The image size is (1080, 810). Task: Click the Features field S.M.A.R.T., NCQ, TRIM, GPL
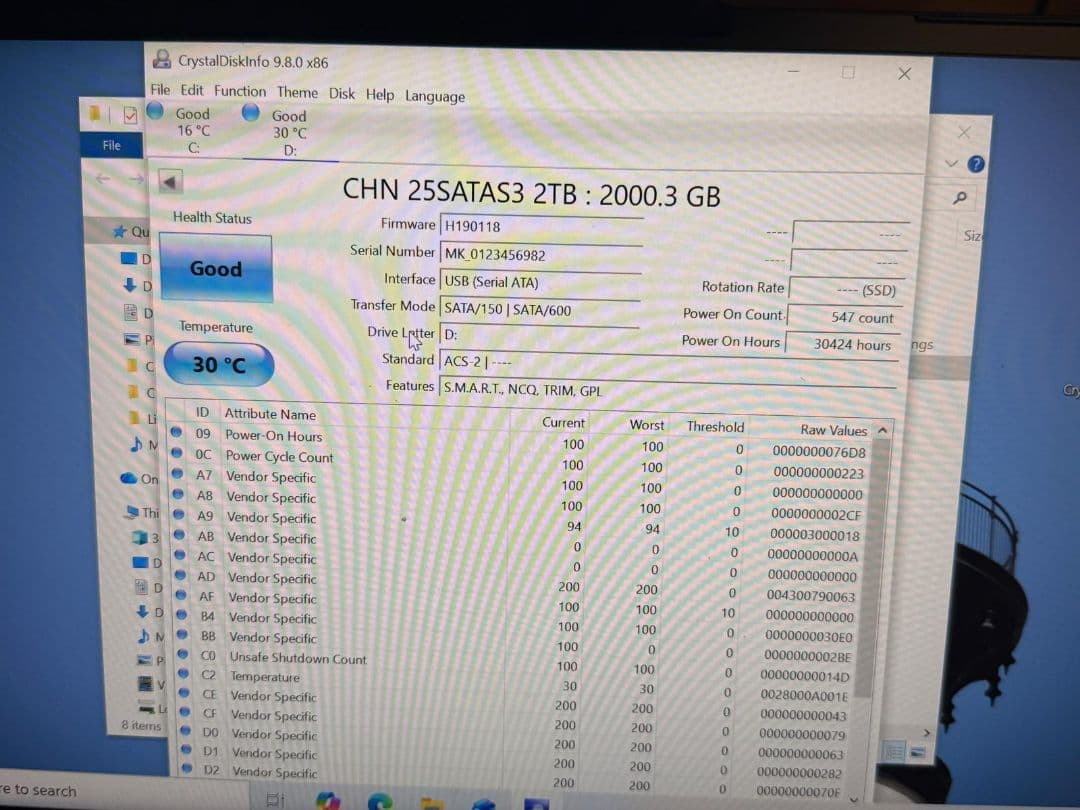[x=667, y=391]
